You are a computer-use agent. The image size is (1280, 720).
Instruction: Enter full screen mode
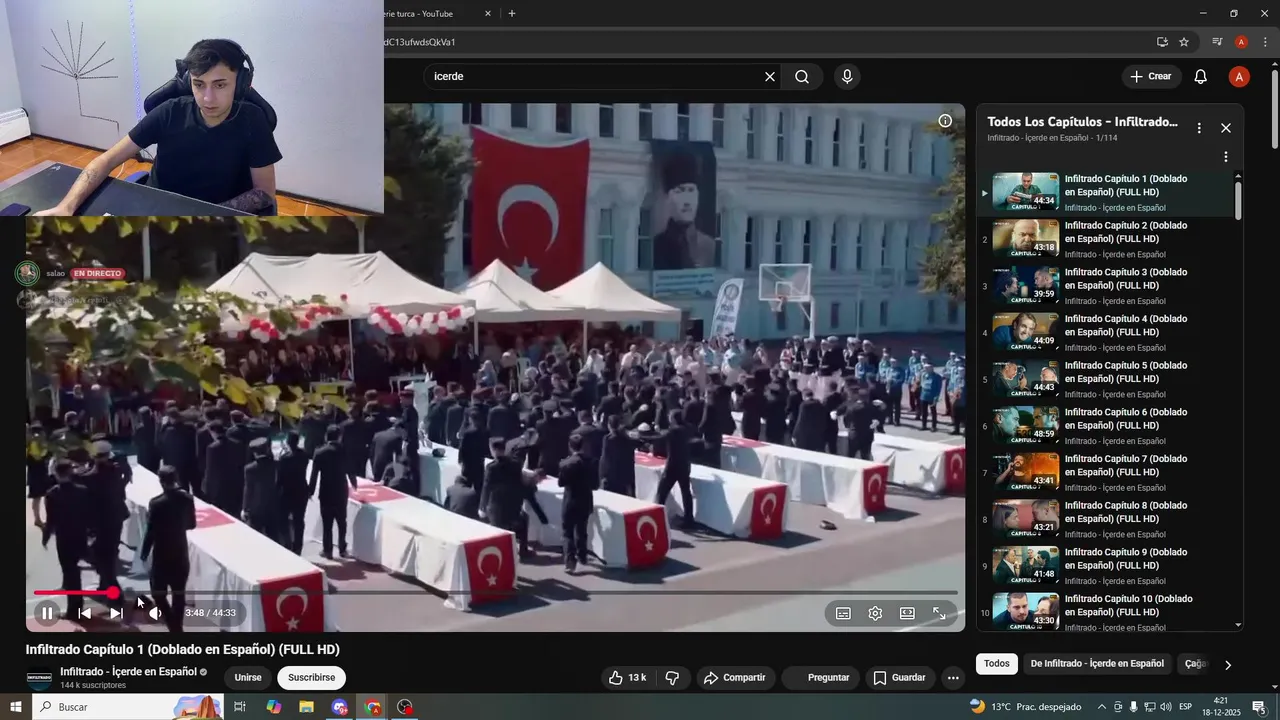tap(939, 613)
